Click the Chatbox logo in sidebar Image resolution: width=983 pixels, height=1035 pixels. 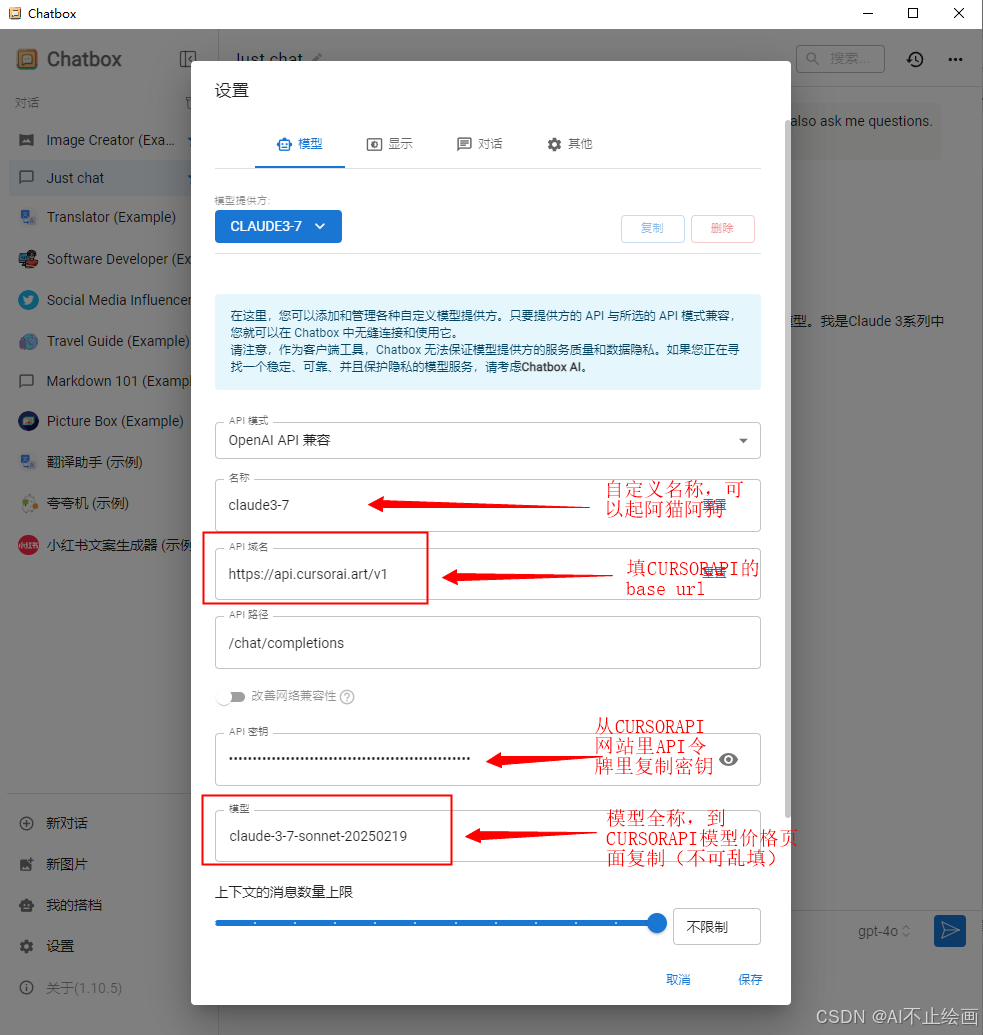tap(27, 59)
